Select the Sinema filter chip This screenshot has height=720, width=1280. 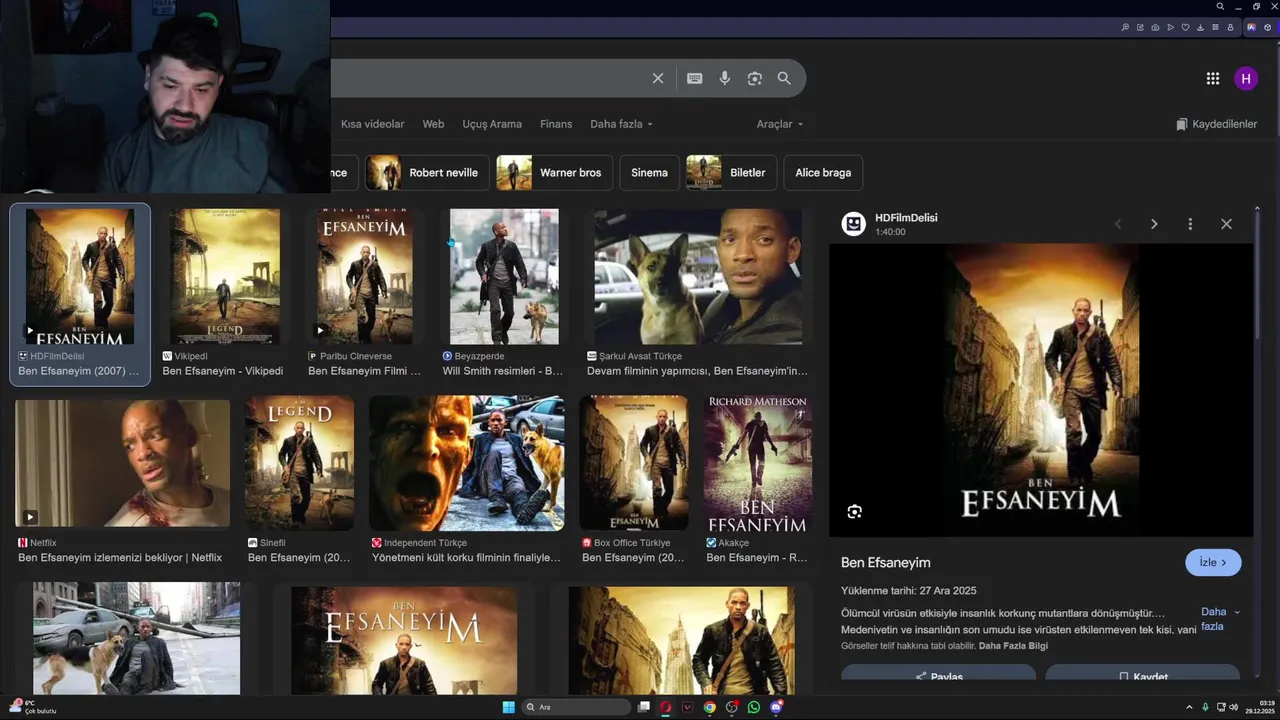(649, 173)
